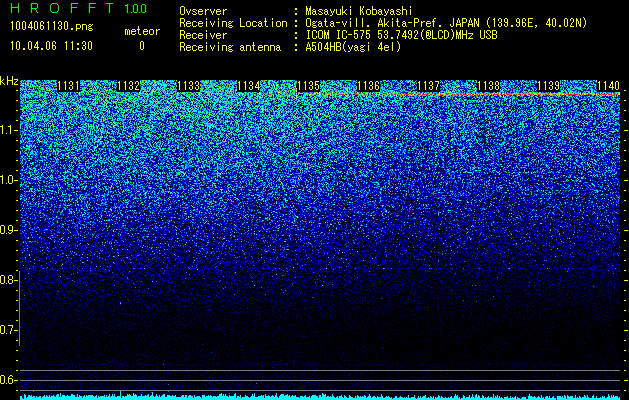
Task: Click the Receiving Location label
Action: 233,23
